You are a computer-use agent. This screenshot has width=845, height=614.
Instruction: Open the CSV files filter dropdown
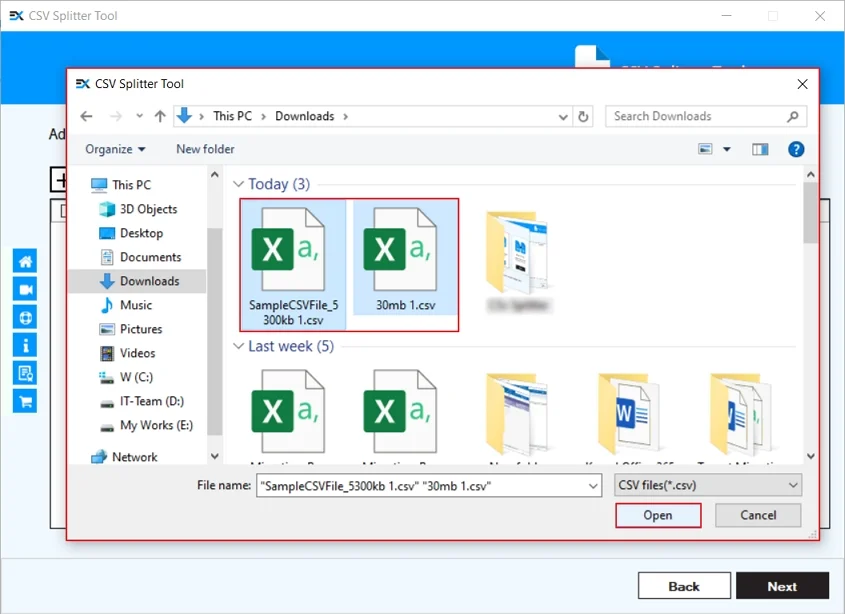pos(707,484)
